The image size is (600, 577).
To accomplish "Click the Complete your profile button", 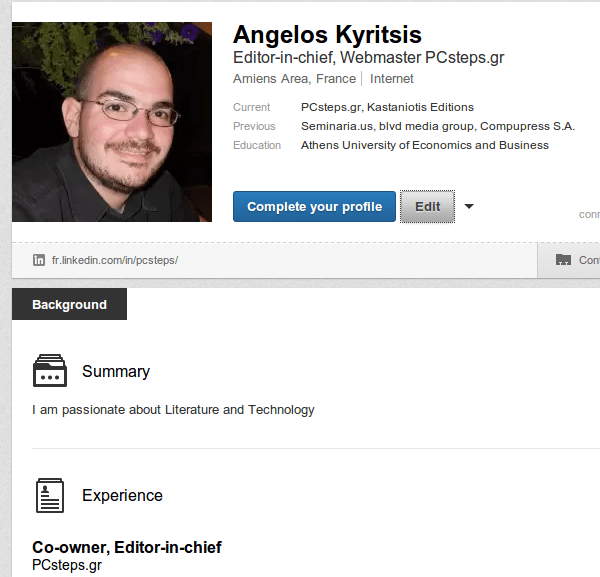I will coord(314,207).
